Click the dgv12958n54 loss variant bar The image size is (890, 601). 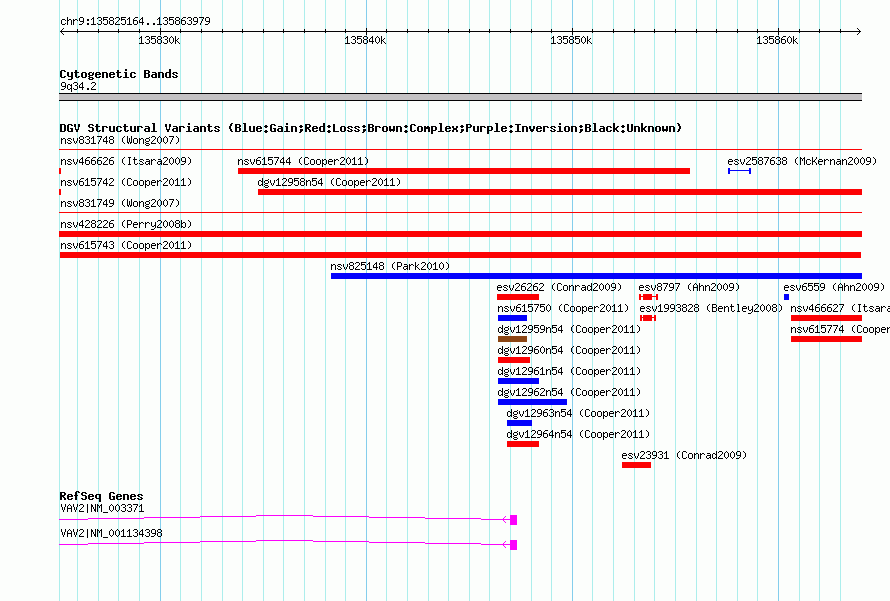point(560,192)
